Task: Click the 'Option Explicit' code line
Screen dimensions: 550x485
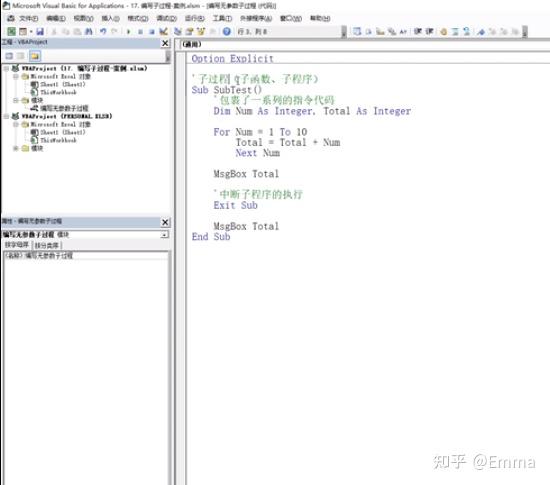Action: click(x=232, y=59)
